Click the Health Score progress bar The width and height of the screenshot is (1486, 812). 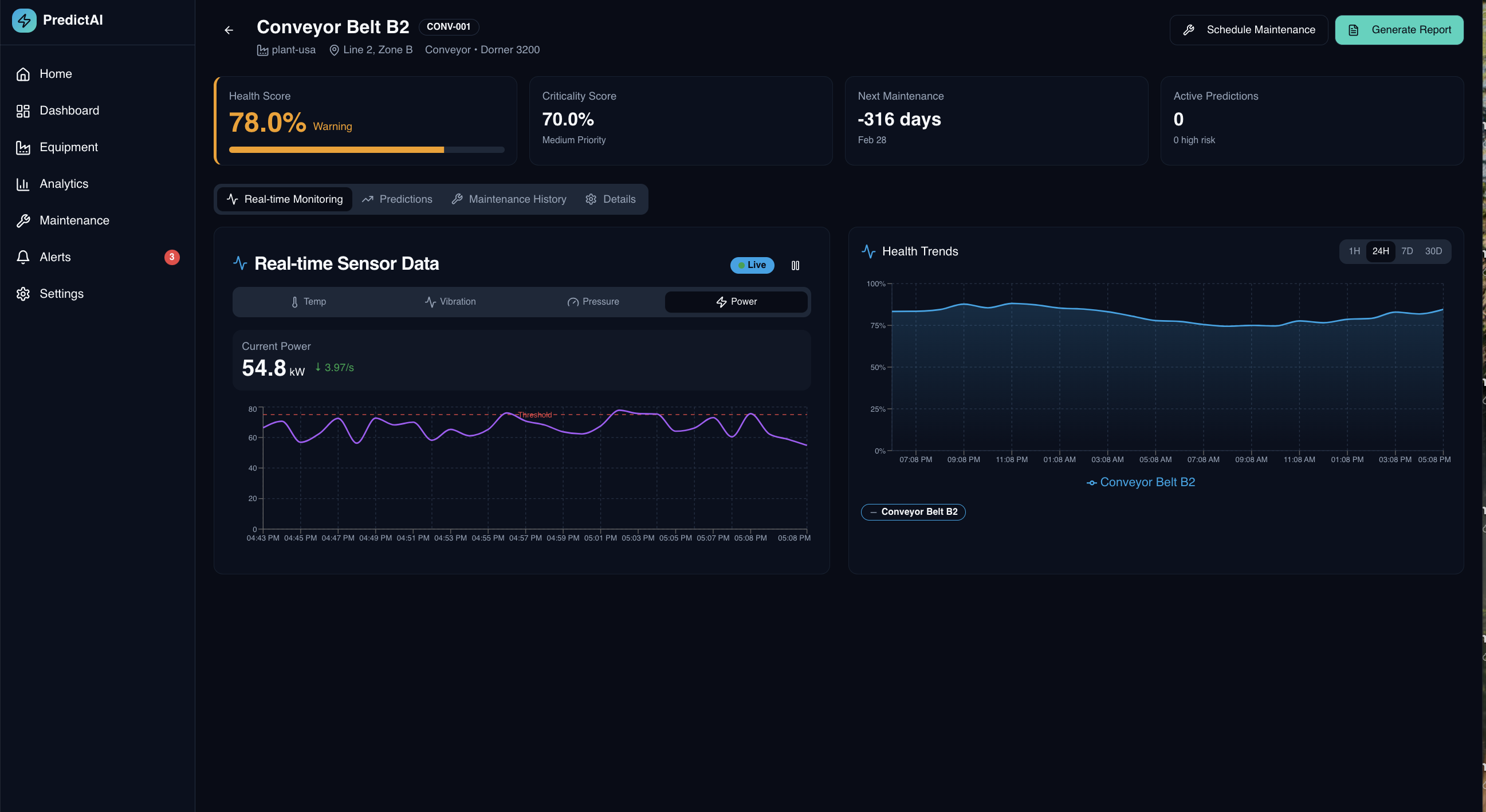tap(366, 150)
